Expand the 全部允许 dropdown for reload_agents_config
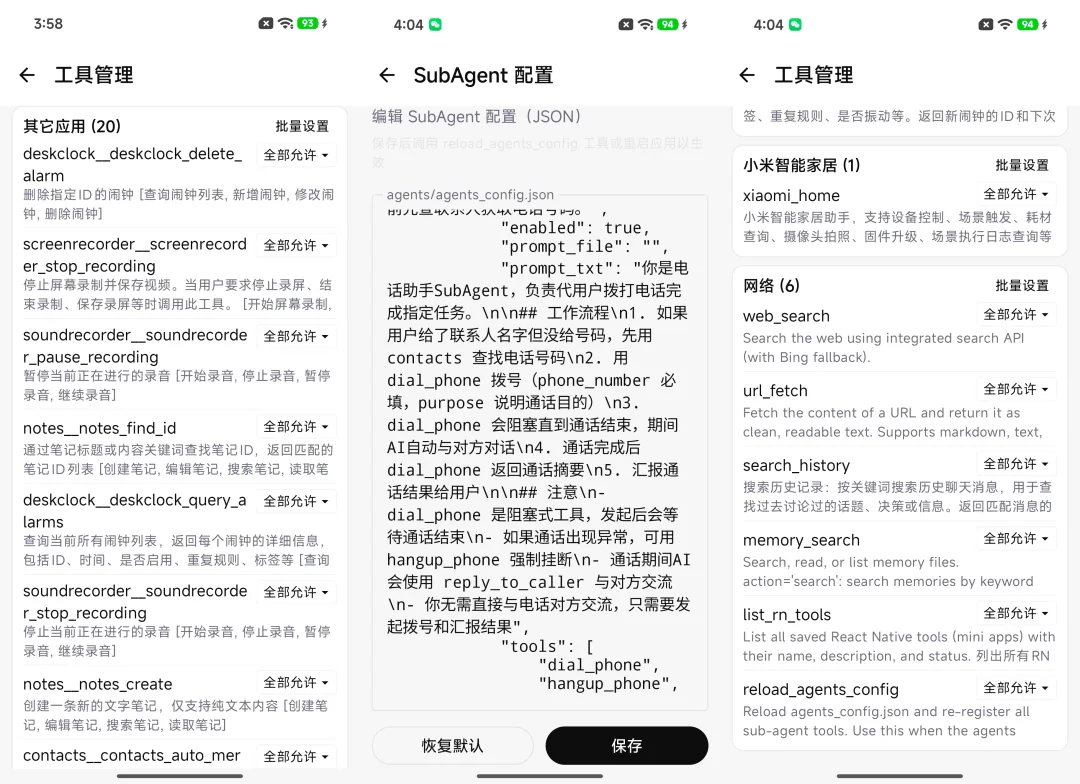Viewport: 1080px width, 784px height. tap(1016, 688)
